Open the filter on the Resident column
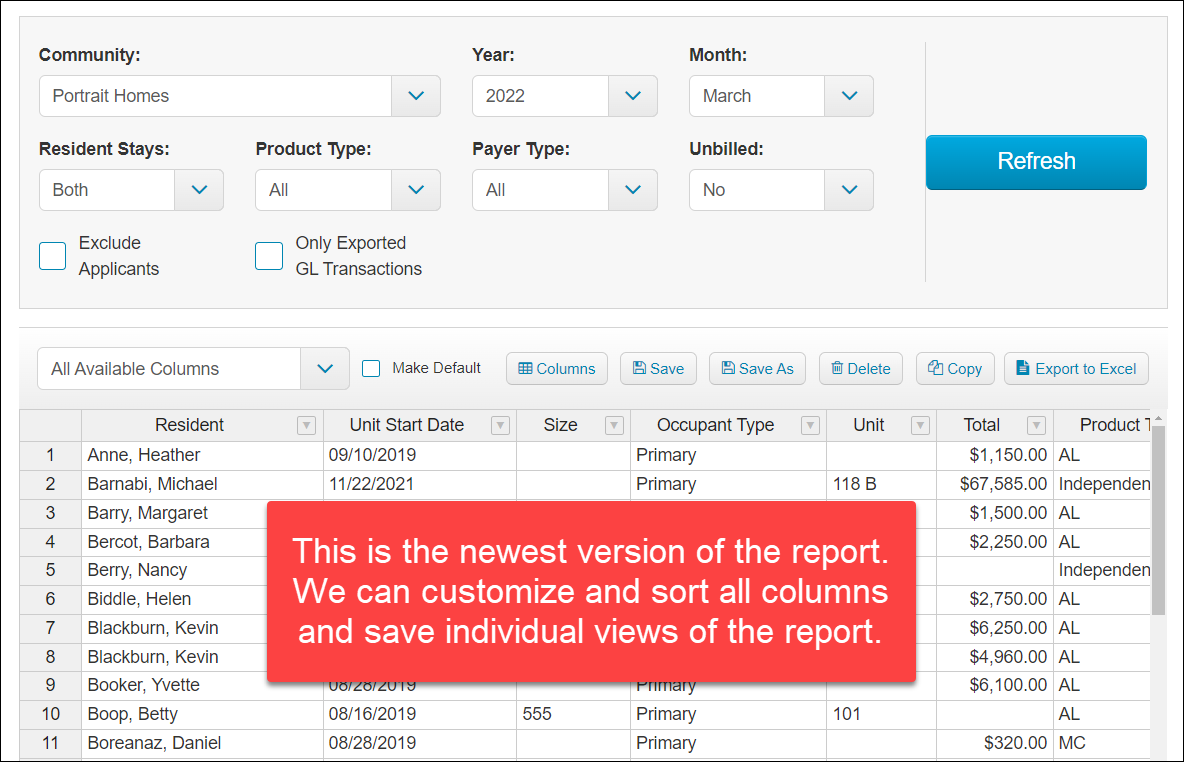The width and height of the screenshot is (1184, 762). [306, 425]
